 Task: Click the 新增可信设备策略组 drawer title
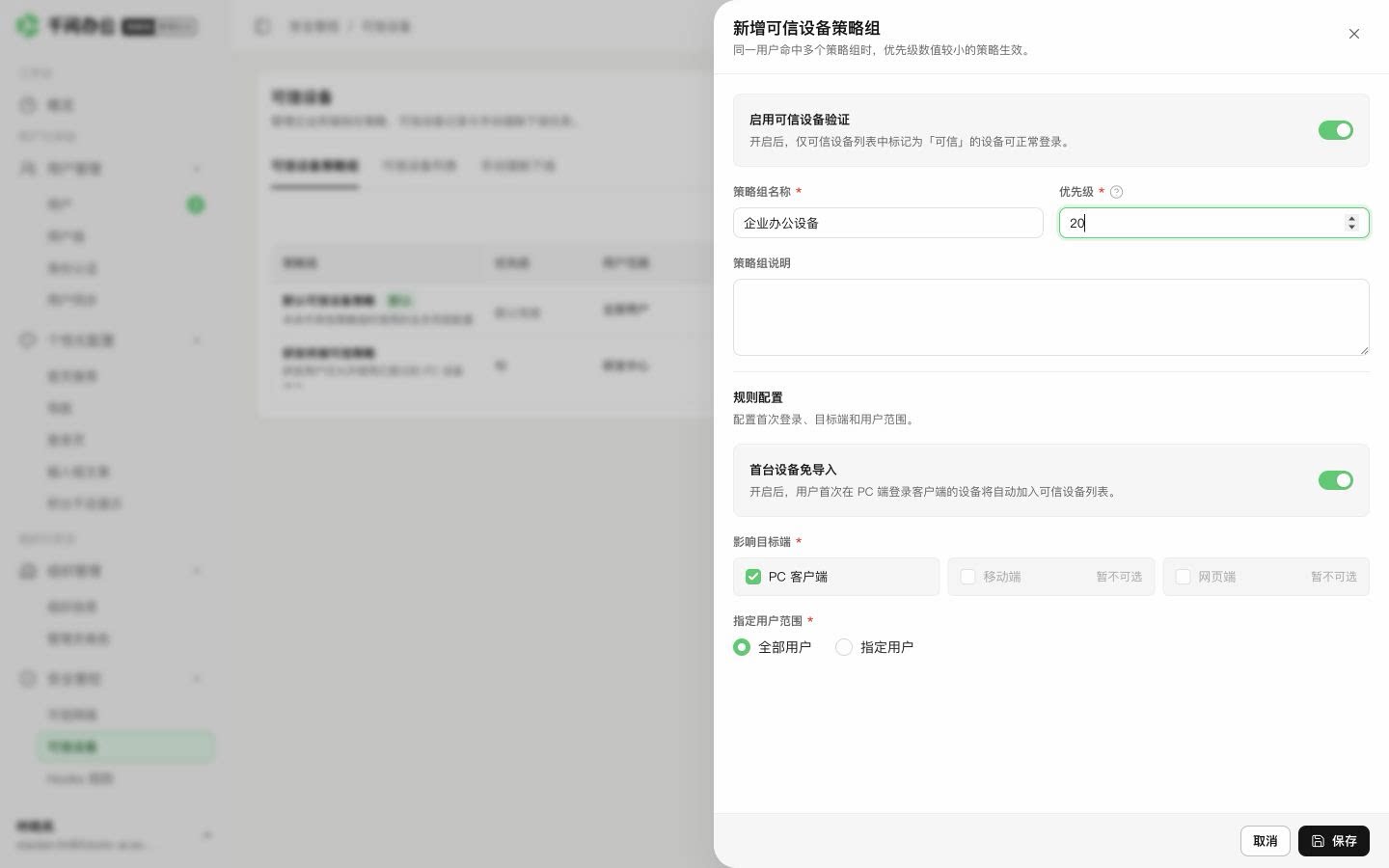point(806,28)
